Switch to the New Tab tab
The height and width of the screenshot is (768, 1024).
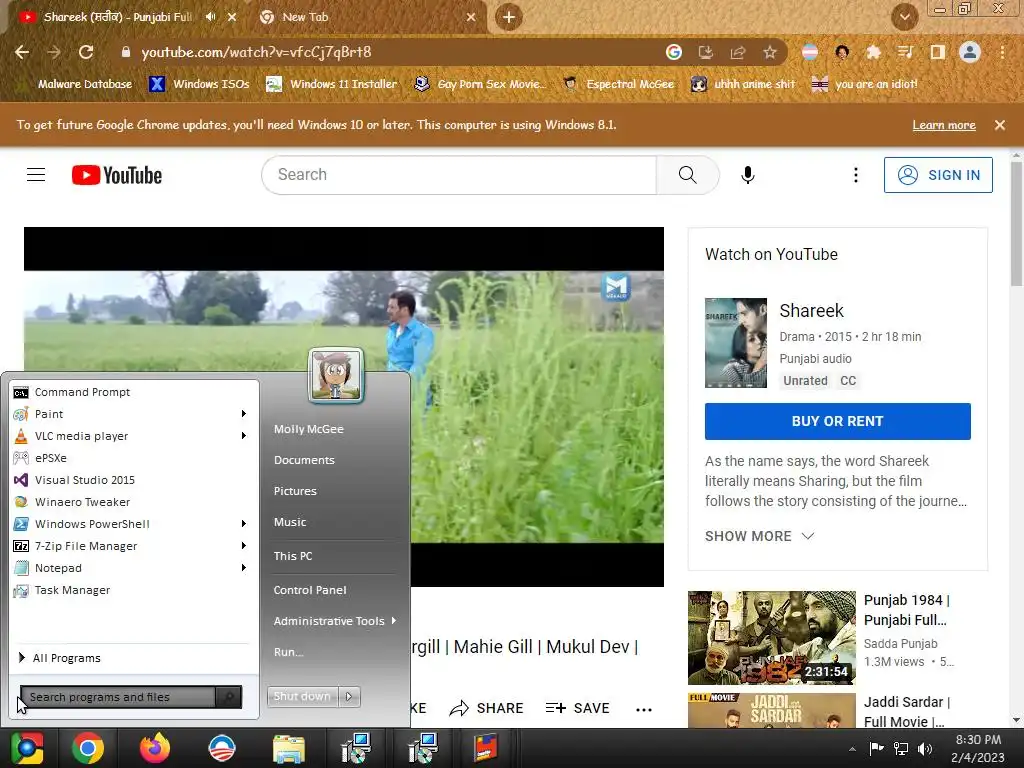(366, 17)
